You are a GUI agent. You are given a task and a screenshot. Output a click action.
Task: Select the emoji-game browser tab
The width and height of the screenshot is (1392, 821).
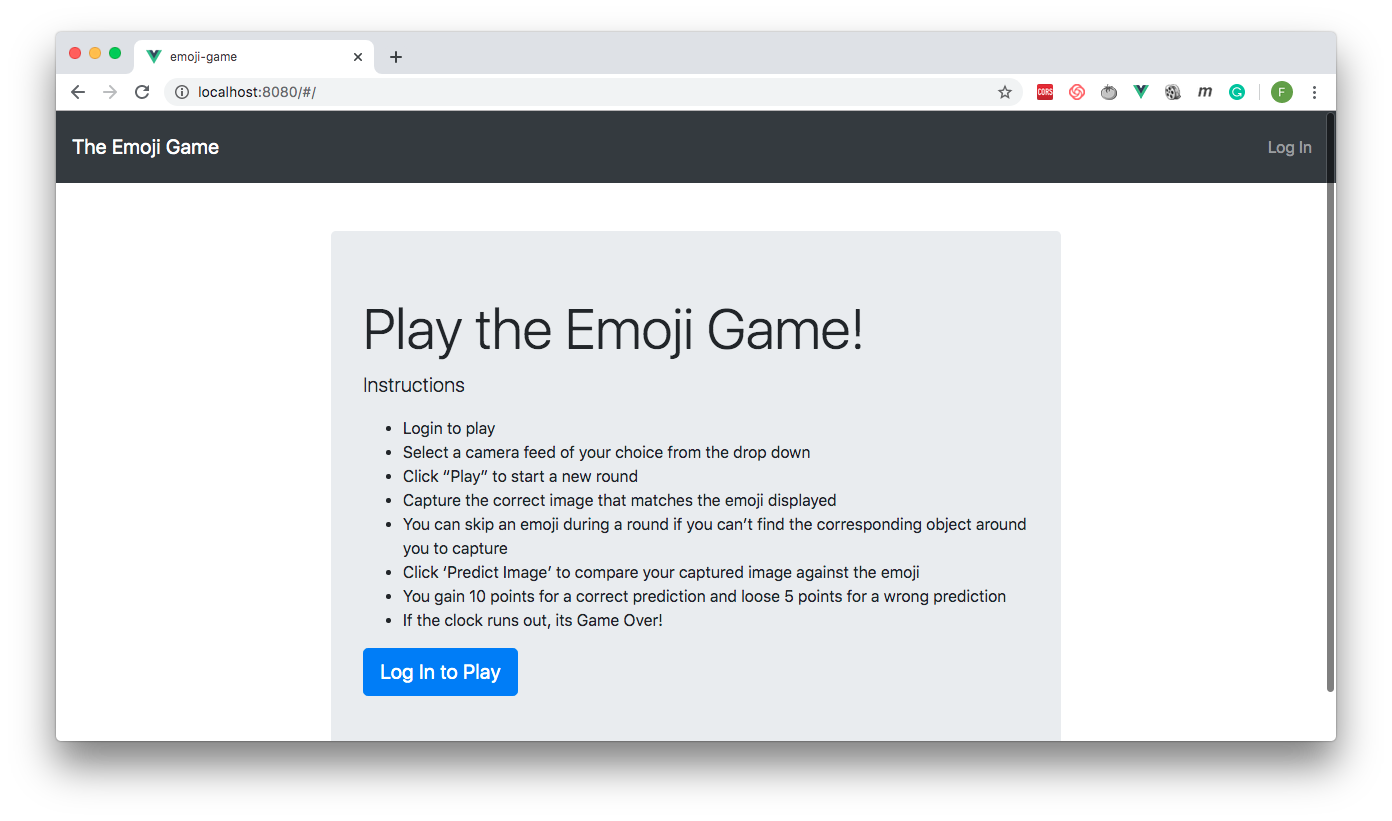point(254,57)
